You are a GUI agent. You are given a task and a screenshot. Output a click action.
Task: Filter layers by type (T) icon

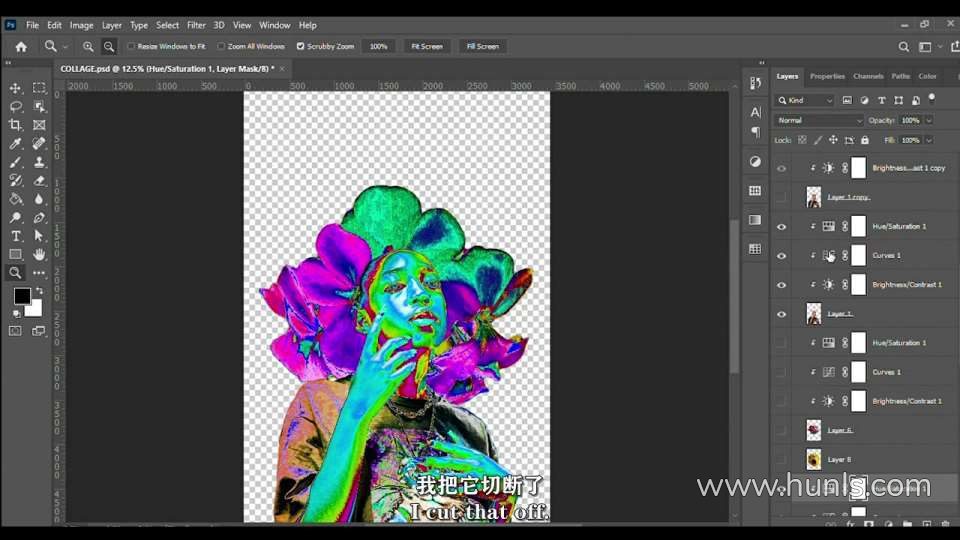coord(882,100)
